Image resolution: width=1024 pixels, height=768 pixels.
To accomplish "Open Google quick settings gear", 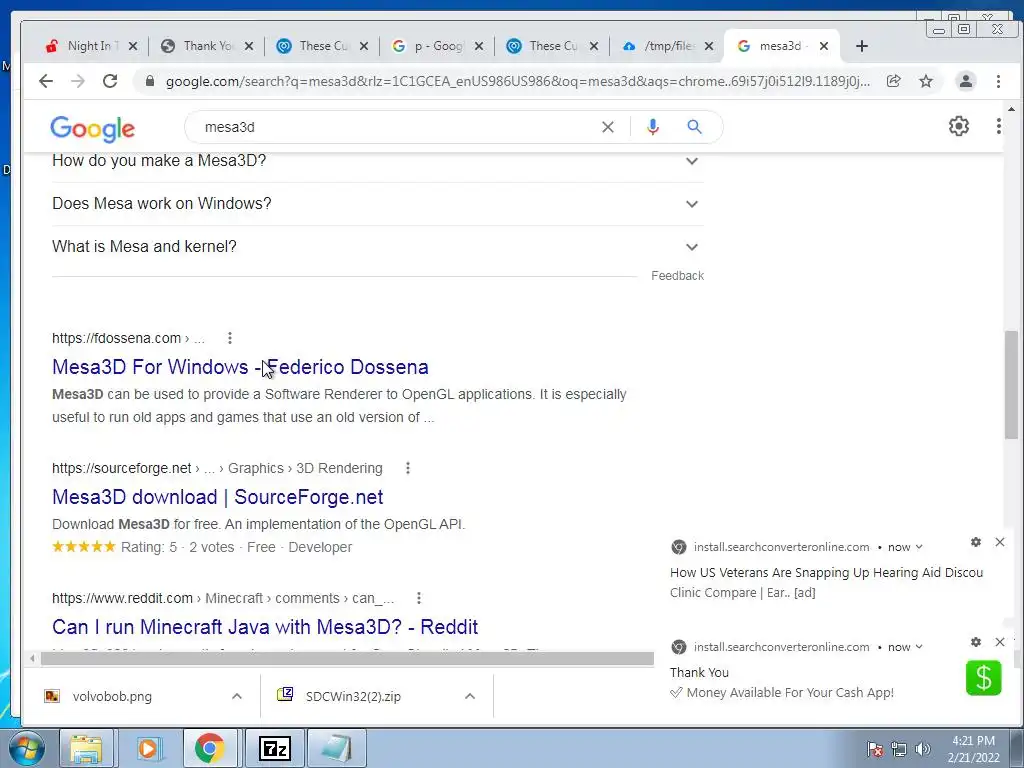I will (959, 126).
